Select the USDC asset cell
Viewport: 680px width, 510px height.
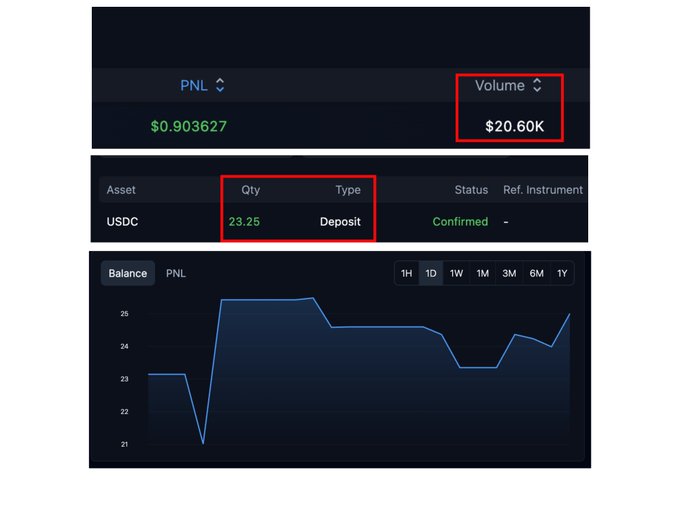(122, 222)
